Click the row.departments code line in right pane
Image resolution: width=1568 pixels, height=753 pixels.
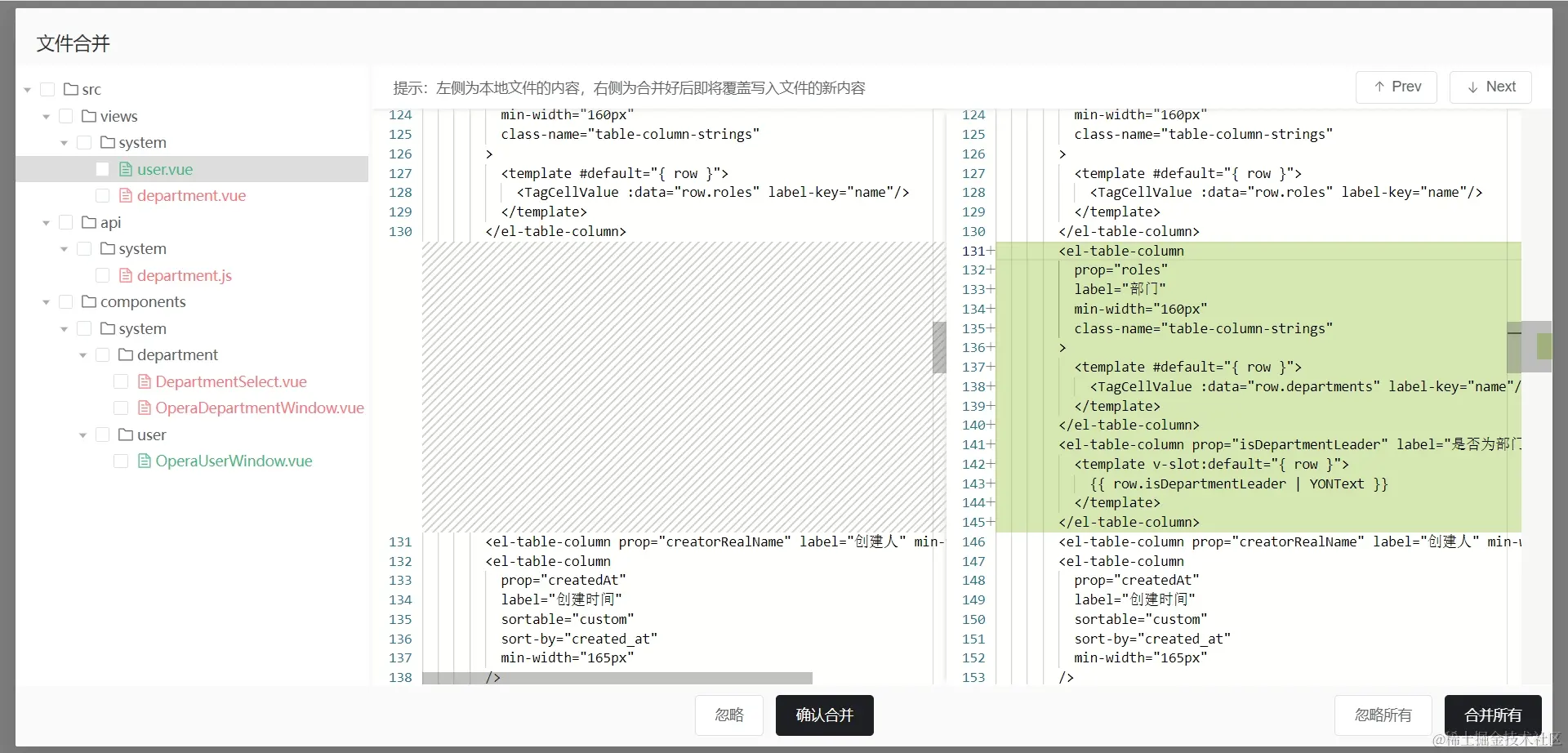click(1305, 386)
